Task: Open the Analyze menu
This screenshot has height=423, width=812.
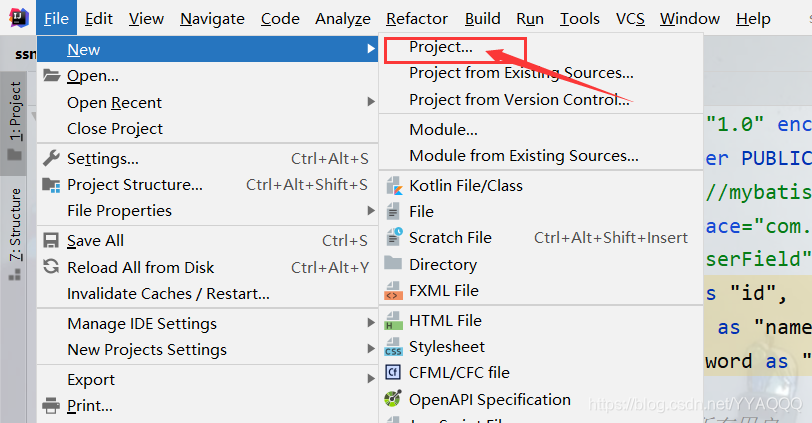Action: [x=343, y=18]
